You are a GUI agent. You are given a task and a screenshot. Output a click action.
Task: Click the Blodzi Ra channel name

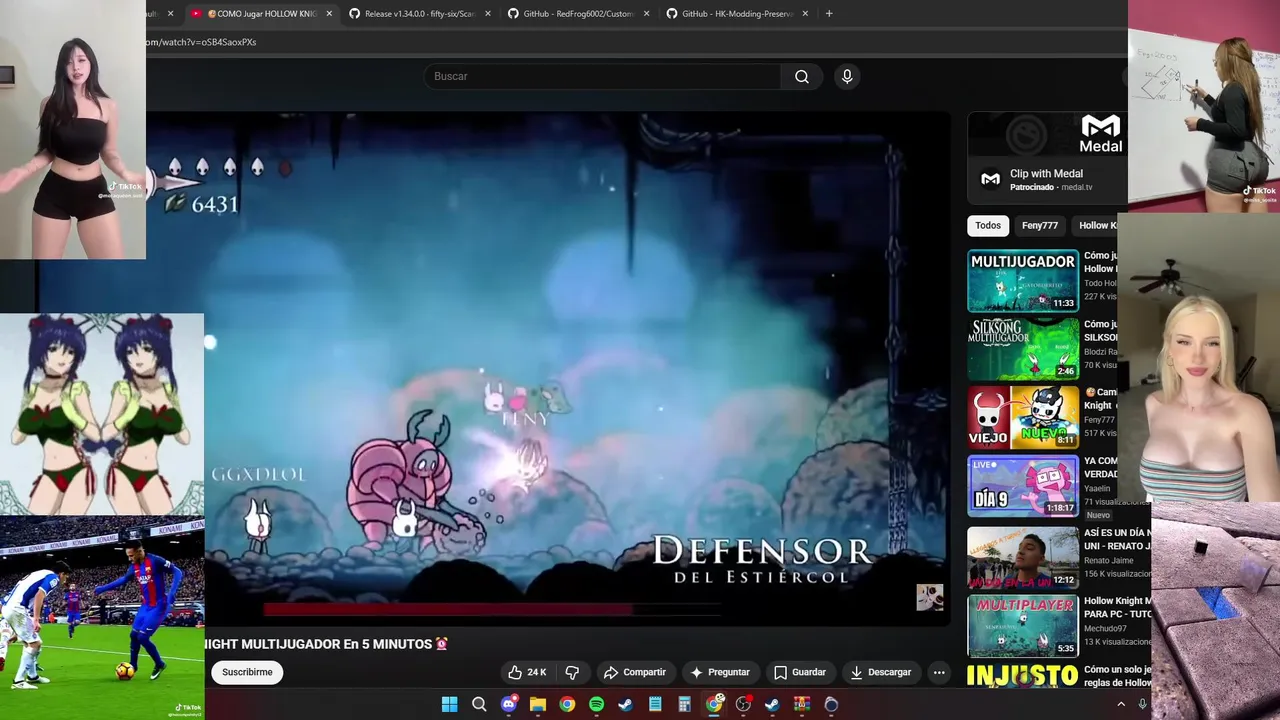coord(1100,352)
